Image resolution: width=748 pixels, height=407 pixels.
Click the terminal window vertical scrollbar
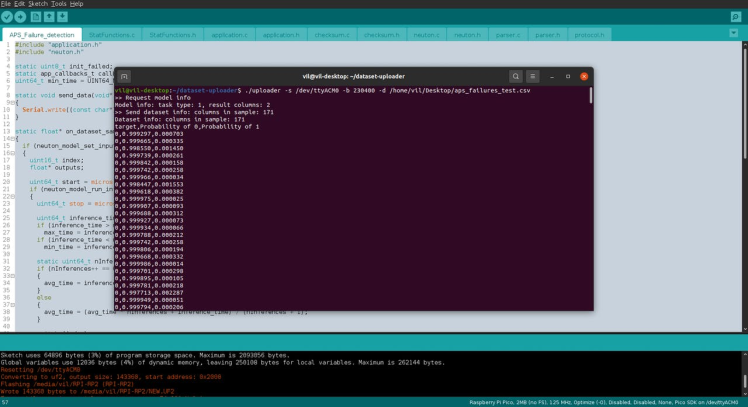(589, 96)
